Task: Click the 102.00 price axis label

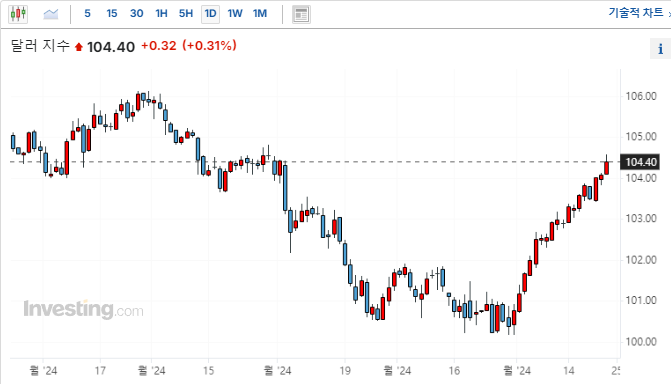Action: tap(641, 259)
